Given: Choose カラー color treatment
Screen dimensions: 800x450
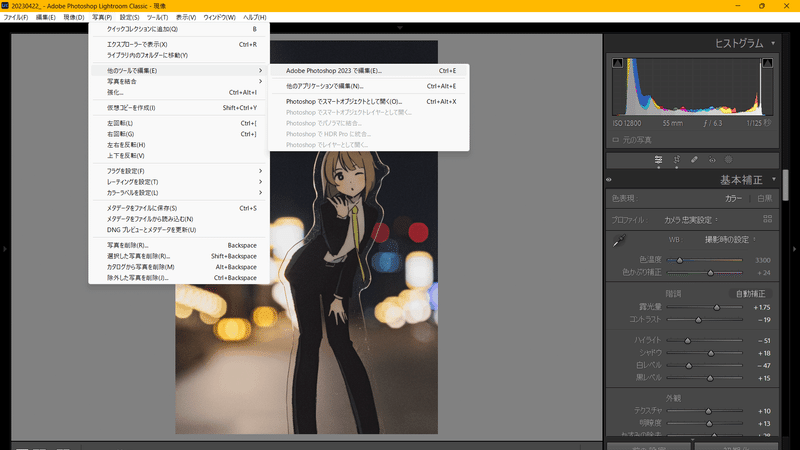Looking at the screenshot, I should [x=734, y=198].
